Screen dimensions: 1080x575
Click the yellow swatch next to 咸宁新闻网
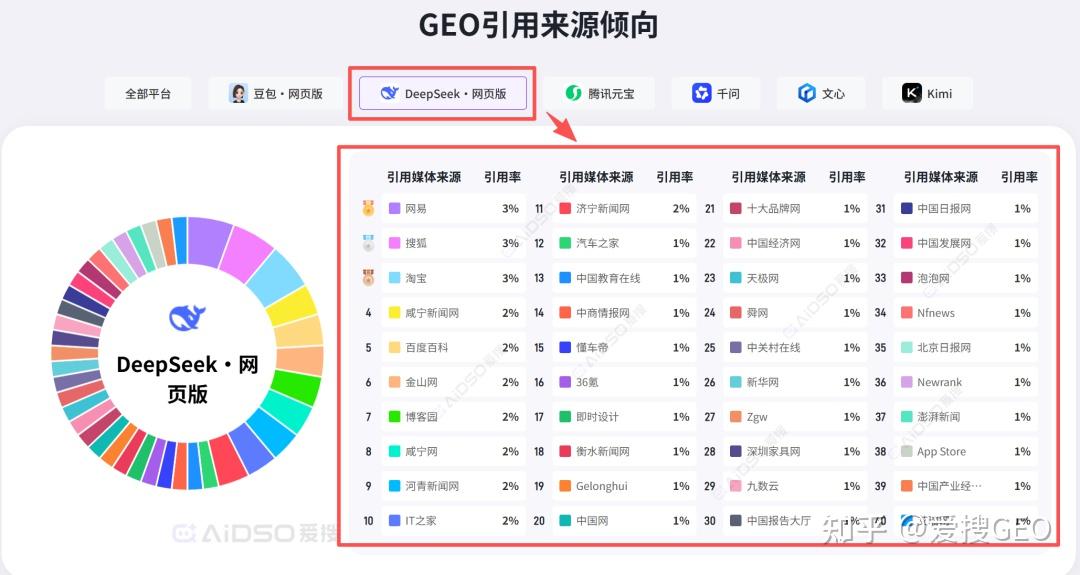395,313
